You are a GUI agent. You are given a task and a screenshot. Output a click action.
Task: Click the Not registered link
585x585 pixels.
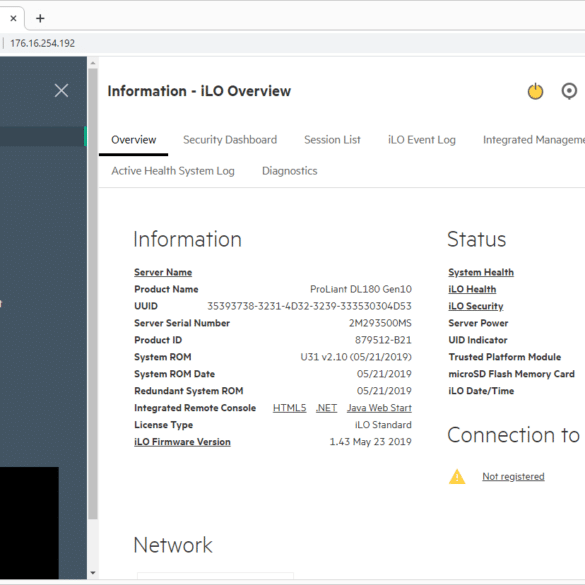point(513,476)
